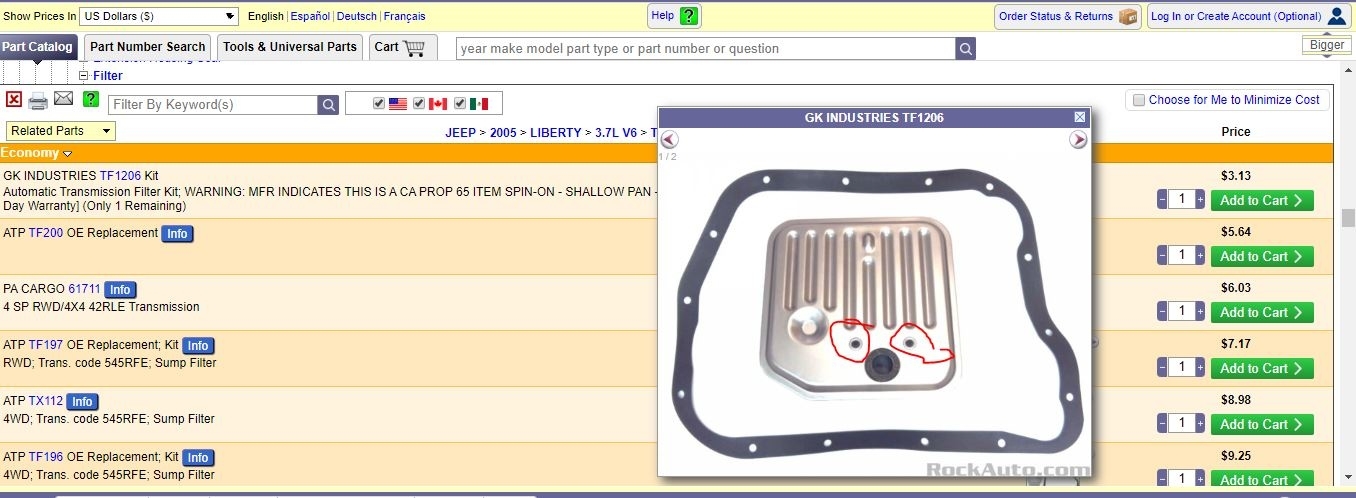This screenshot has height=498, width=1356.
Task: Click the LIBERTY breadcrumb link
Action: click(555, 133)
